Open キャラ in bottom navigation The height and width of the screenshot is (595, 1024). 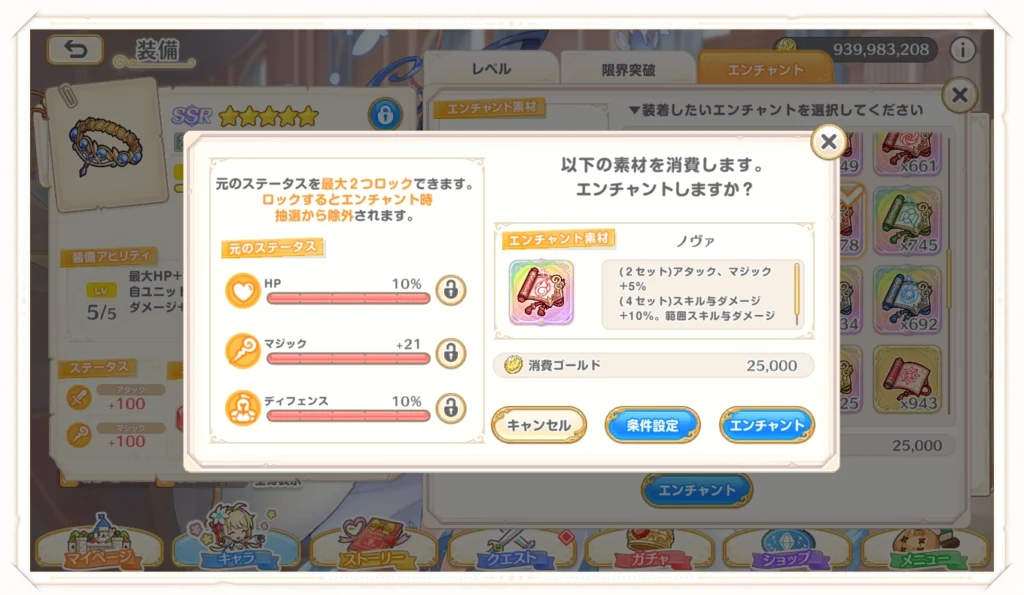point(236,541)
